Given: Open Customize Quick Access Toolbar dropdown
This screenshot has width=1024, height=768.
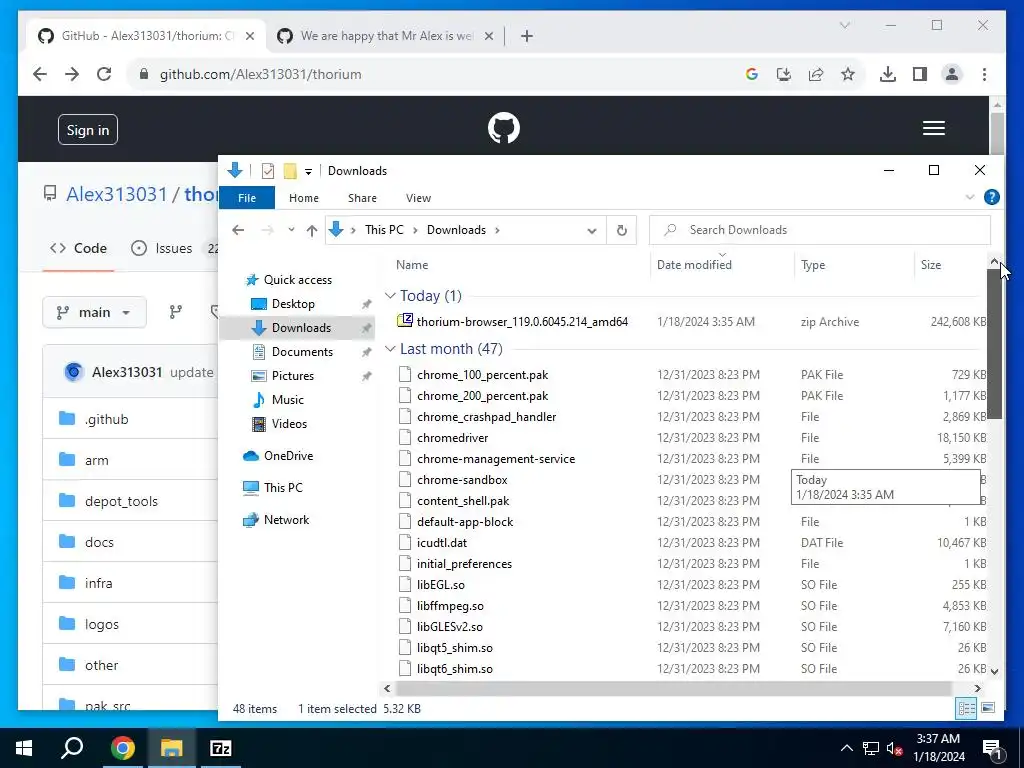Looking at the screenshot, I should point(308,172).
